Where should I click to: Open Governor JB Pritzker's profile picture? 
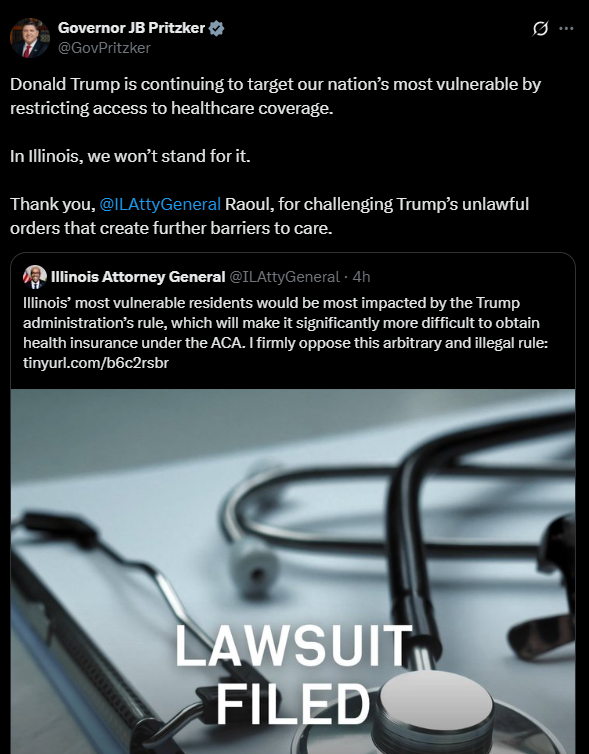30,38
